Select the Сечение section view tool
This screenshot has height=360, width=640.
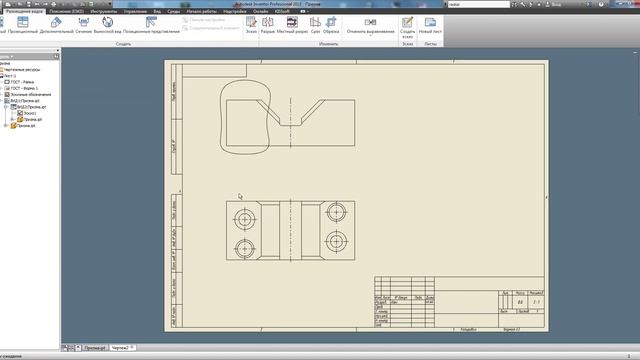[x=84, y=25]
